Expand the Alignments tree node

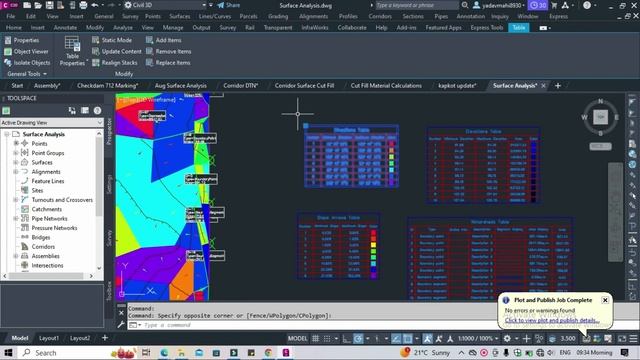tap(16, 171)
